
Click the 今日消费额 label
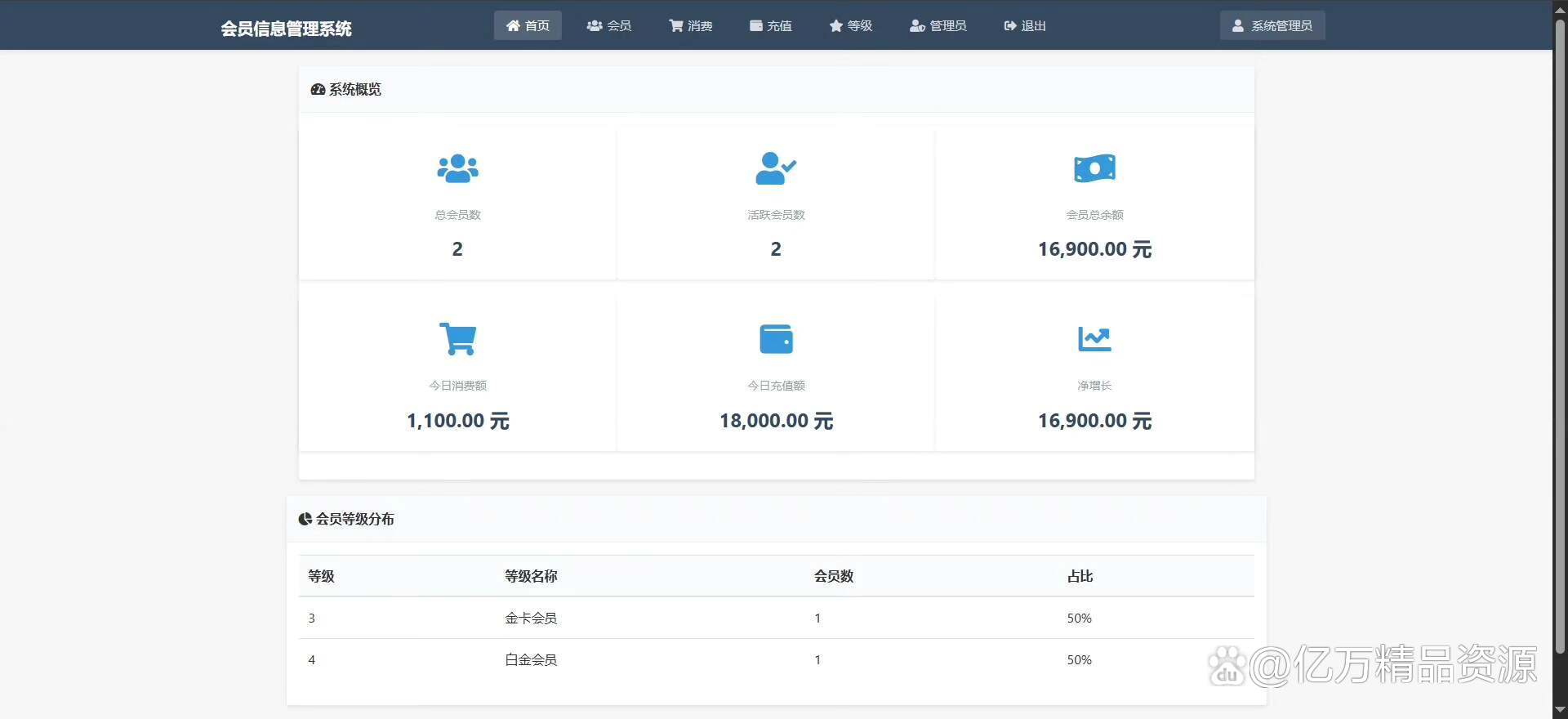tap(458, 386)
